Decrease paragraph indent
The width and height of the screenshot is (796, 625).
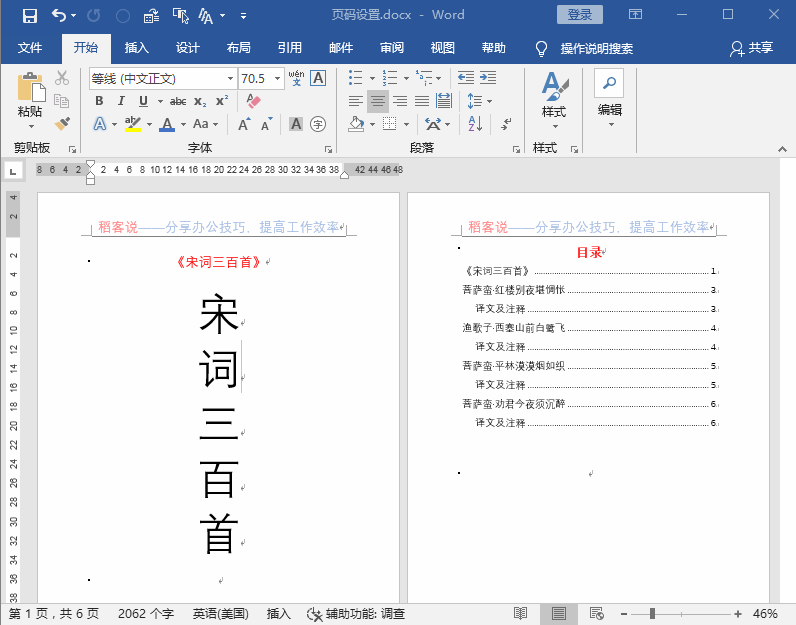(x=466, y=78)
